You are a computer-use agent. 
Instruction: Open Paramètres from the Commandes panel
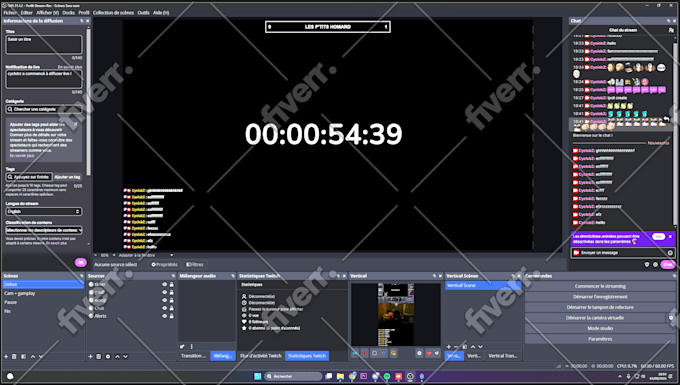600,339
